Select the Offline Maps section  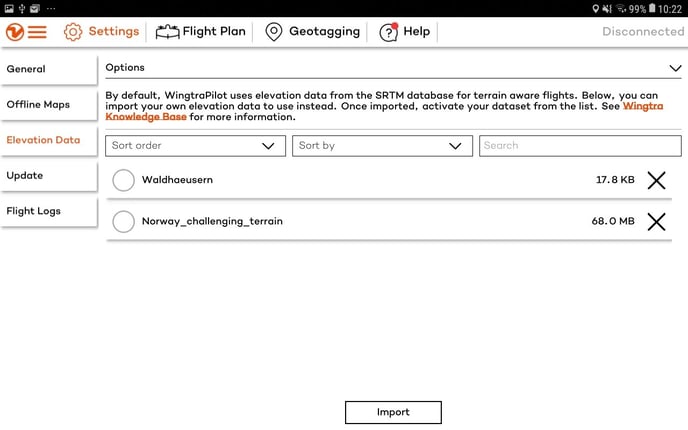48,105
